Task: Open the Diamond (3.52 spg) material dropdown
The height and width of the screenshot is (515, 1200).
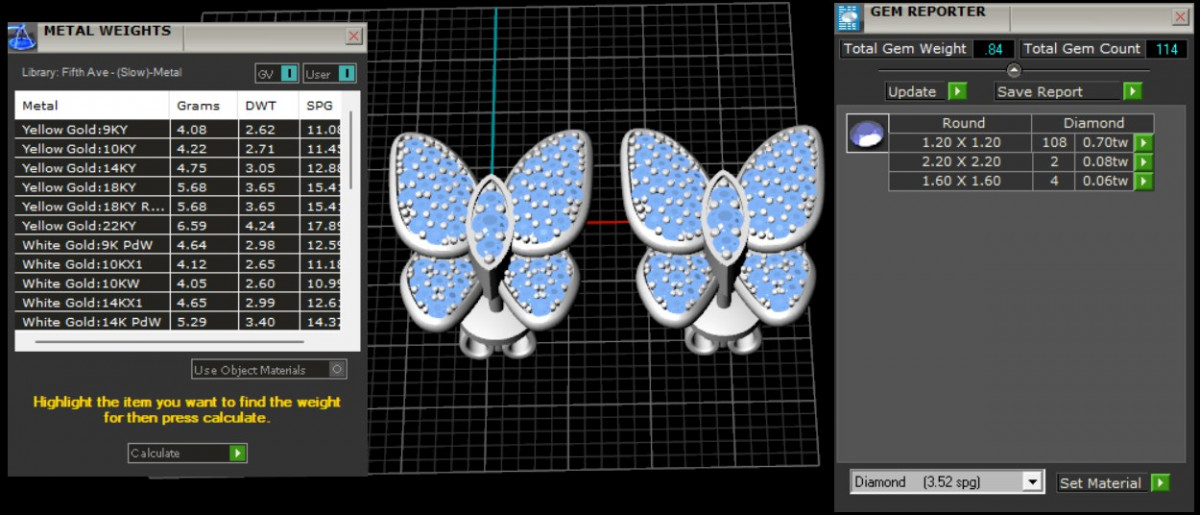Action: click(x=947, y=482)
